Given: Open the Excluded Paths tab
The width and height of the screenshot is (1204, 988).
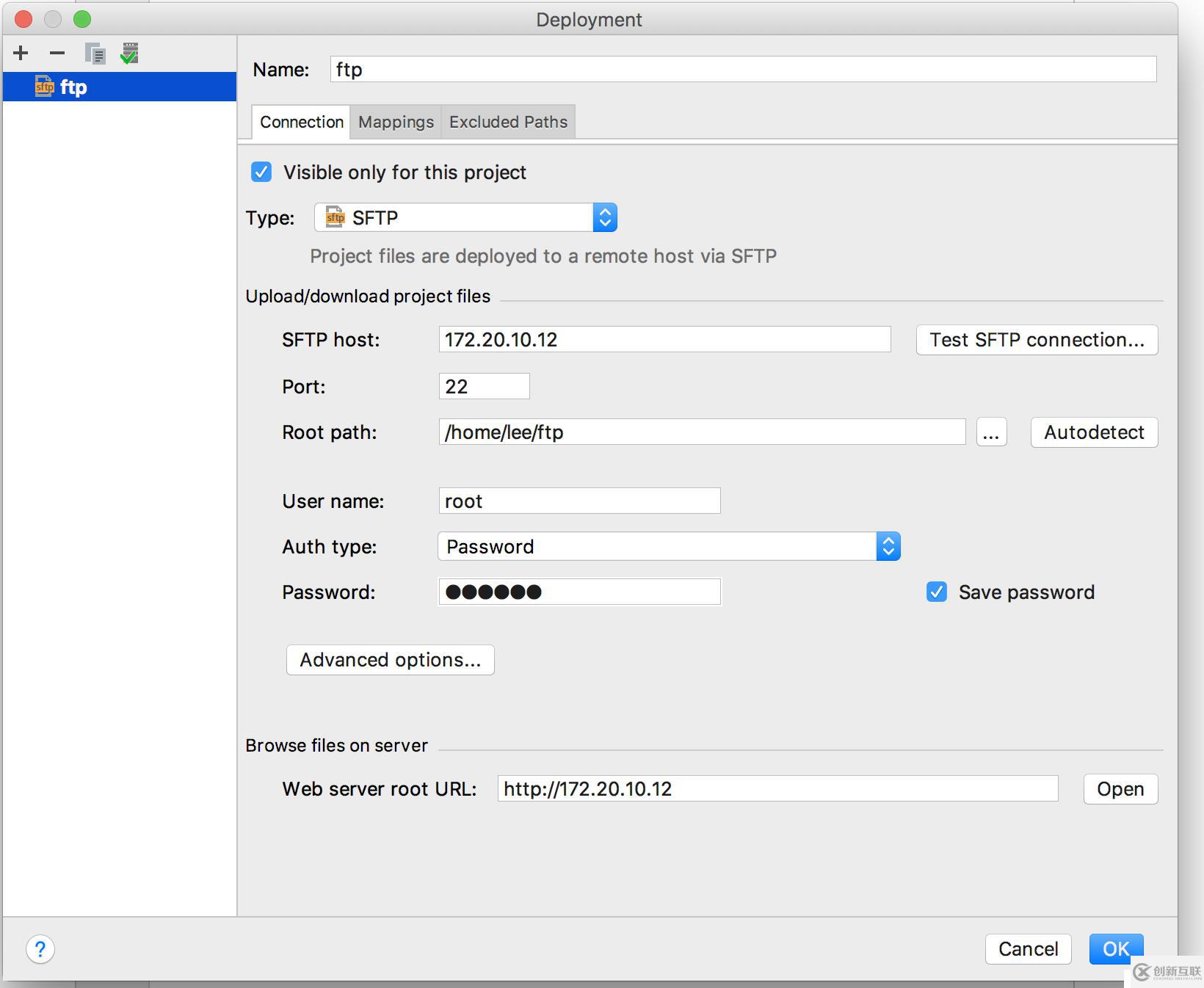Looking at the screenshot, I should coord(508,122).
